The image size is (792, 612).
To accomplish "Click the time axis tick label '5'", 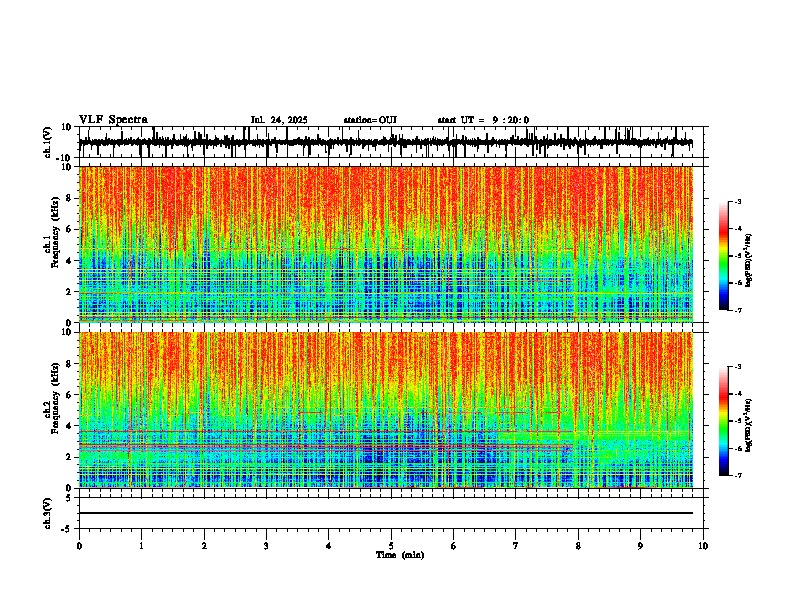I will tap(391, 546).
